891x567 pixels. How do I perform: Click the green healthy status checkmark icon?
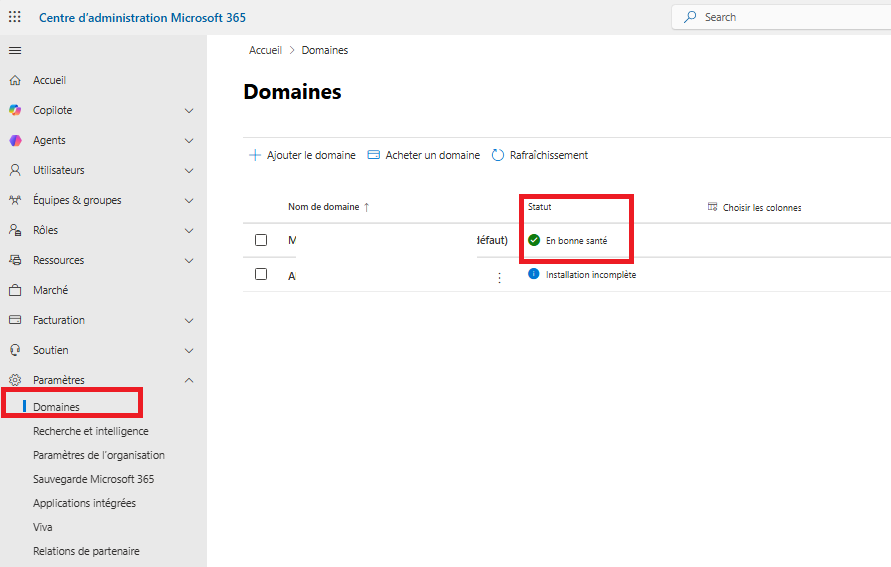pos(534,240)
